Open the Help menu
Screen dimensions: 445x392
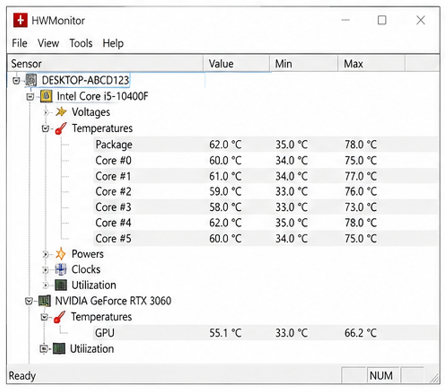[113, 43]
